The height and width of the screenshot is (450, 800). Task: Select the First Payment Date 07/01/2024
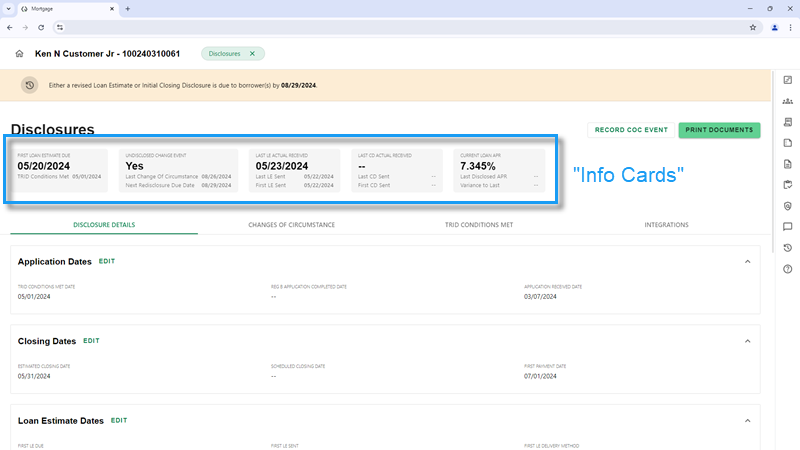[540, 376]
